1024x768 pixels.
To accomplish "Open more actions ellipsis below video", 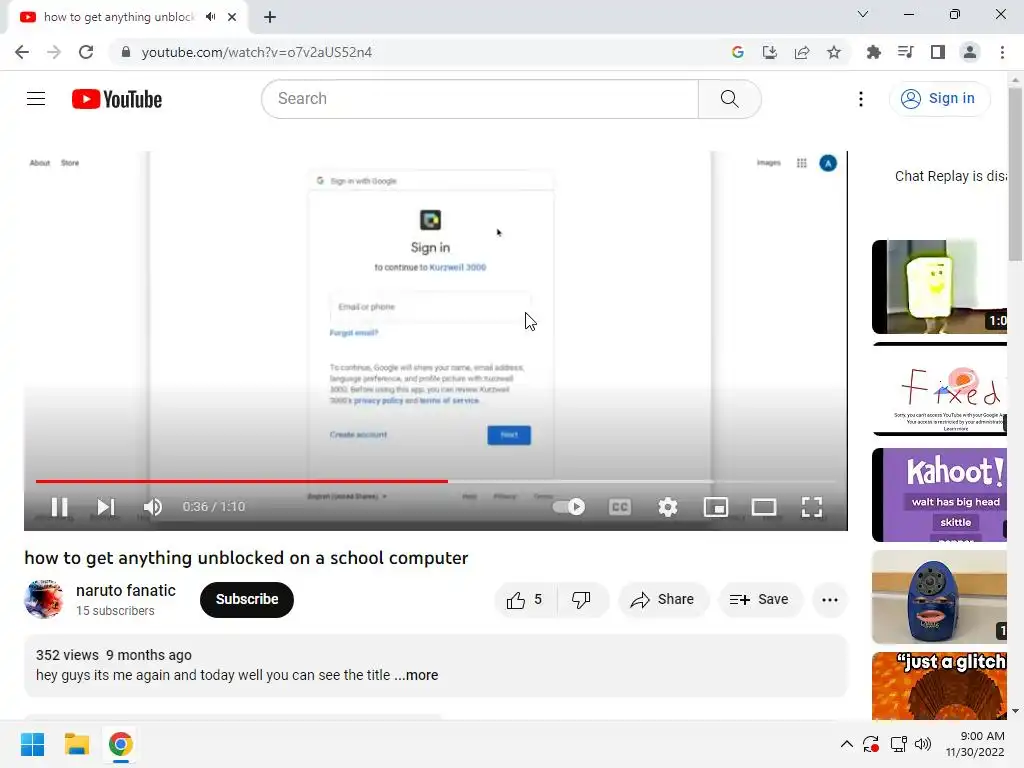I will point(830,600).
